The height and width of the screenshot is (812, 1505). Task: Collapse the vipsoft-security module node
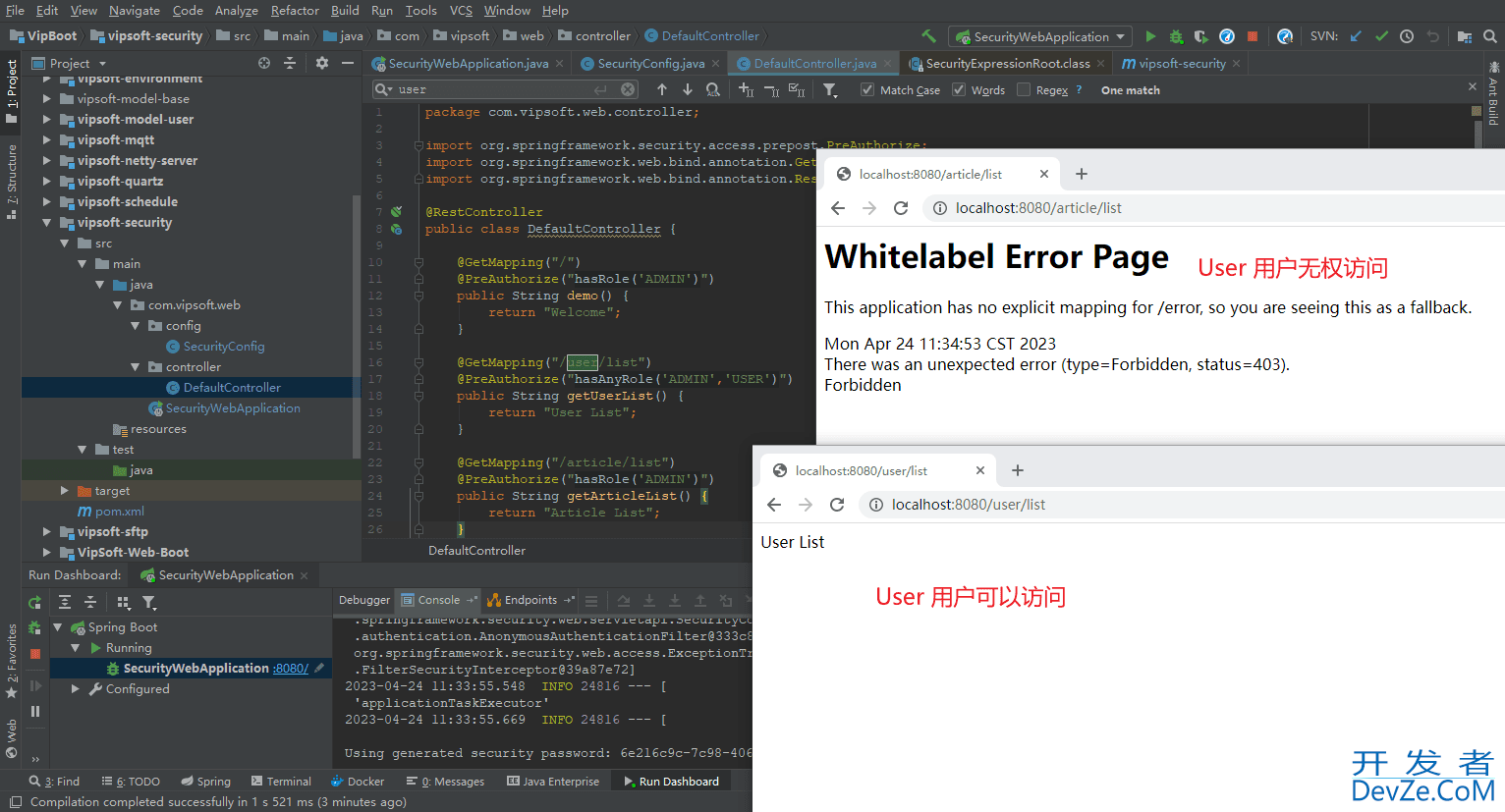point(46,223)
